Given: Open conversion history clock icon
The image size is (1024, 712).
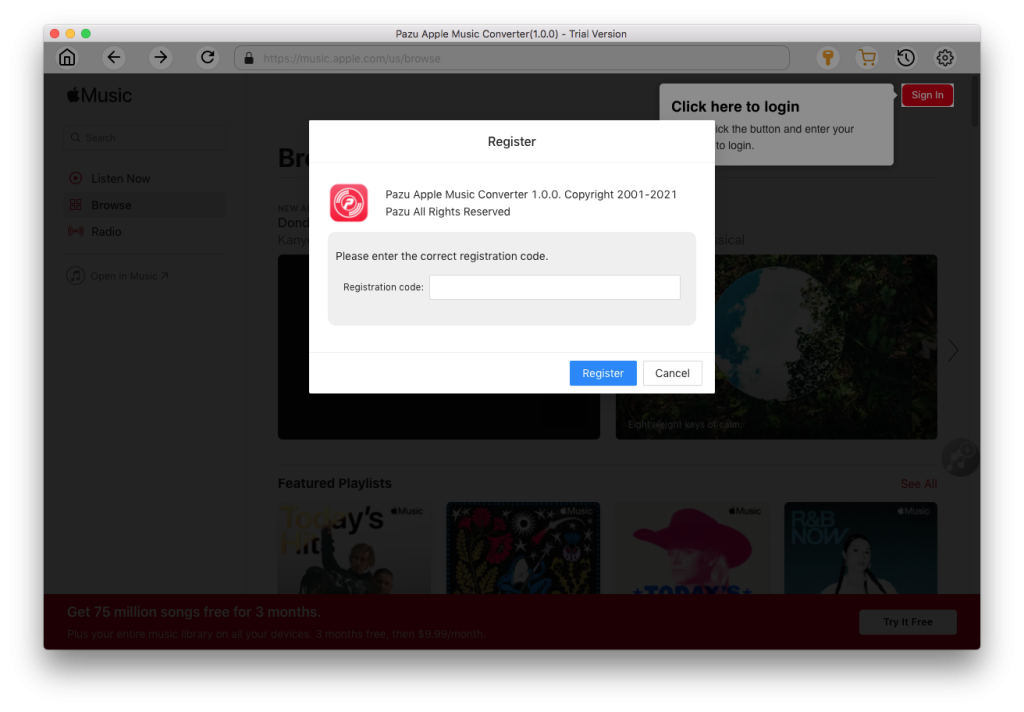Looking at the screenshot, I should coord(906,57).
